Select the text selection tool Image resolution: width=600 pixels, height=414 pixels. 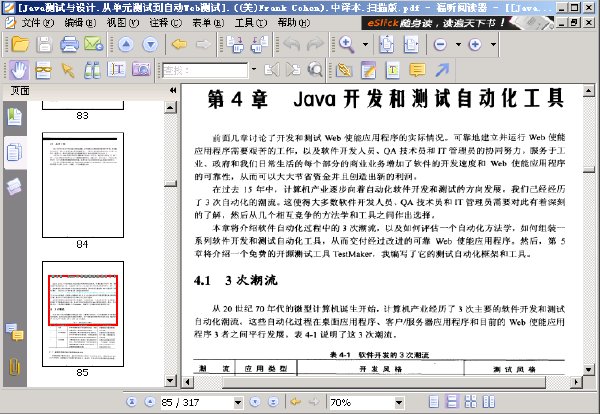pos(116,70)
